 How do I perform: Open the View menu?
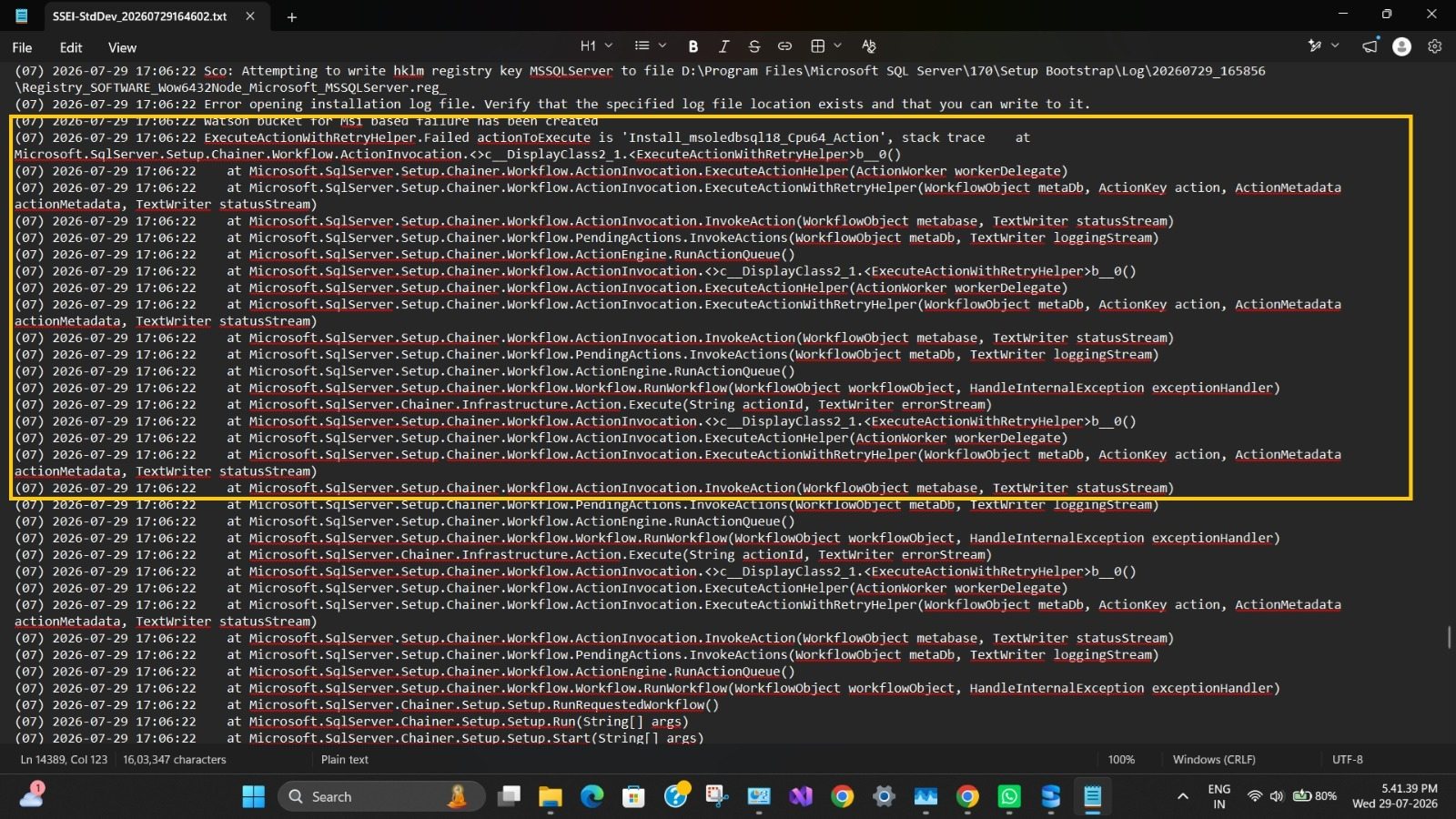click(122, 47)
